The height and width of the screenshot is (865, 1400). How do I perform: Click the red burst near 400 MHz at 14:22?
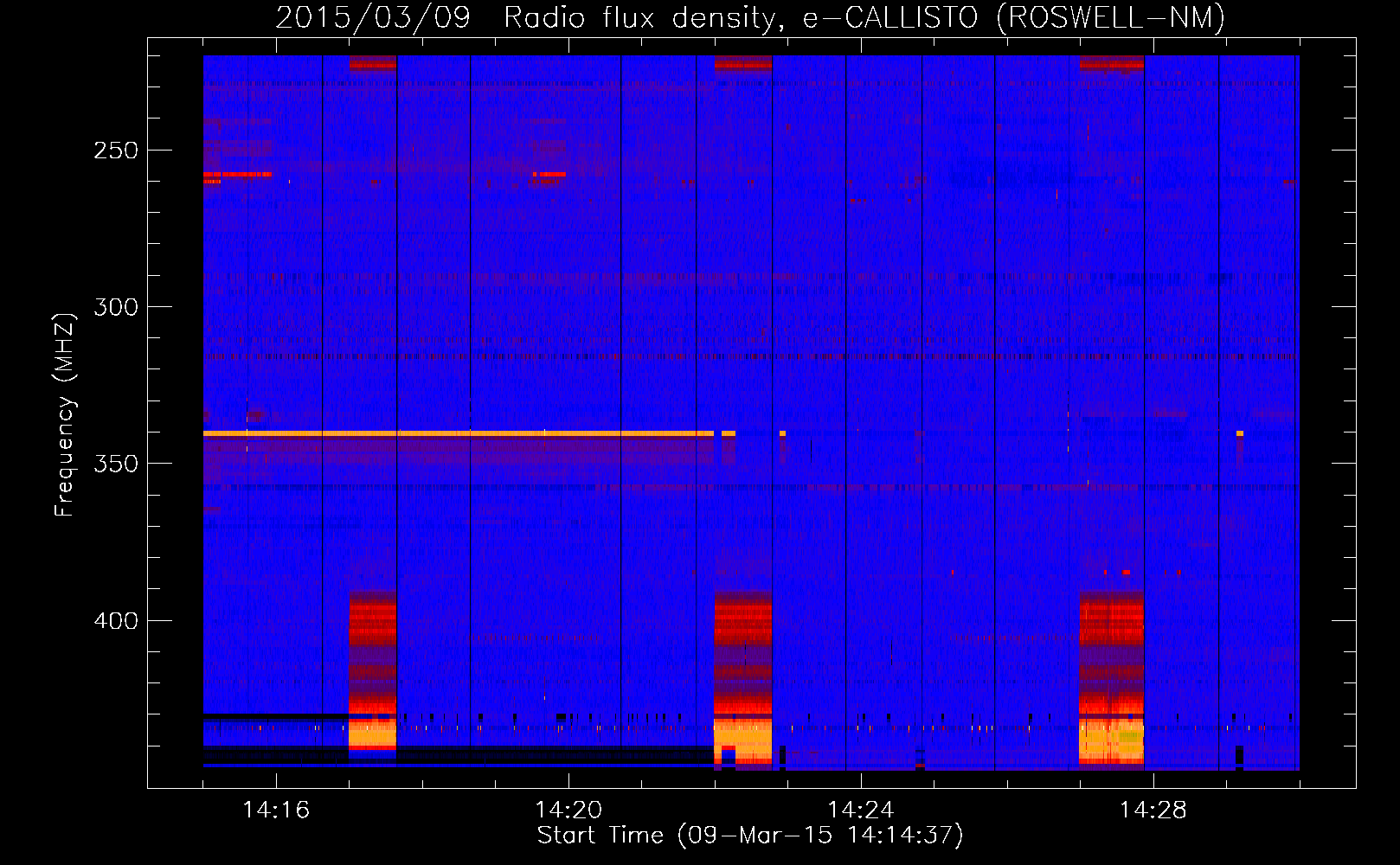pyautogui.click(x=742, y=618)
